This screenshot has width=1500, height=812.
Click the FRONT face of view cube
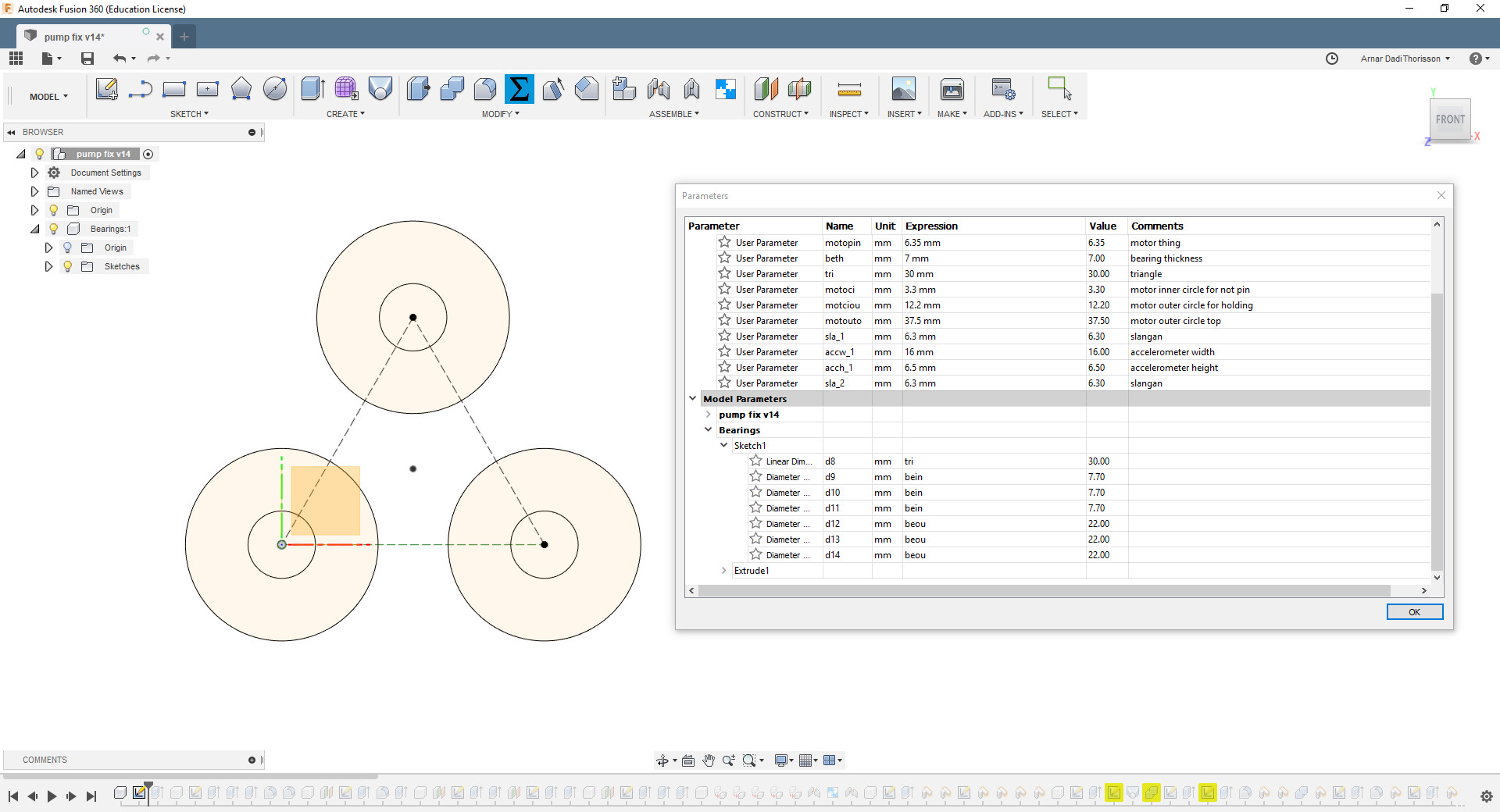[1450, 119]
